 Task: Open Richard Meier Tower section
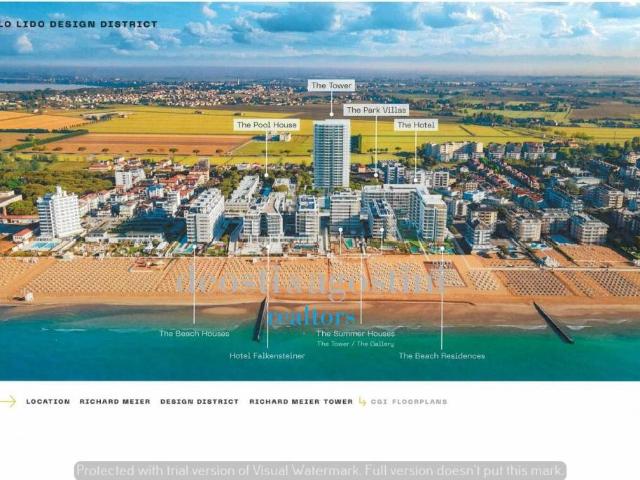click(301, 402)
